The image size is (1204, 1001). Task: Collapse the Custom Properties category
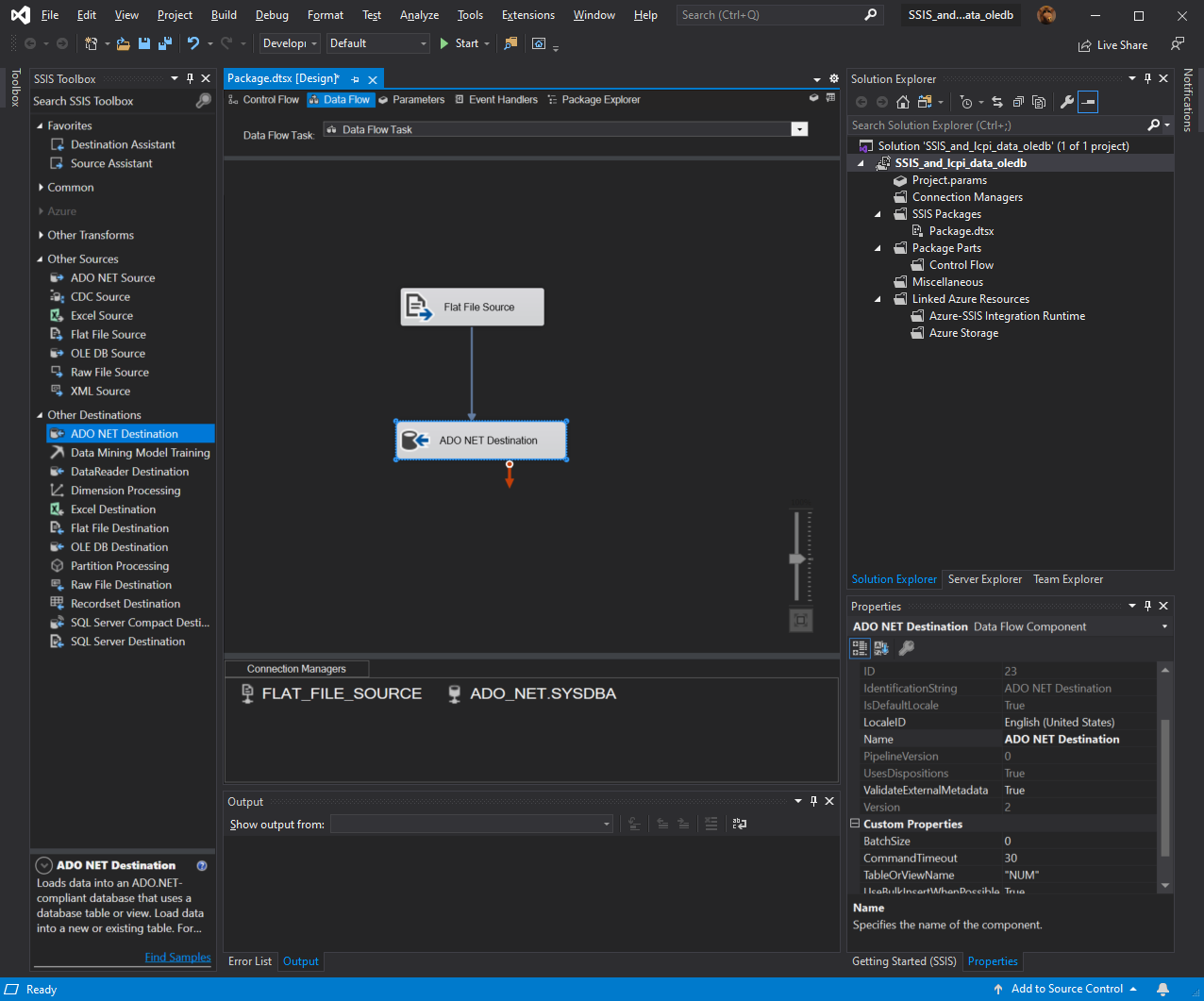pos(855,824)
